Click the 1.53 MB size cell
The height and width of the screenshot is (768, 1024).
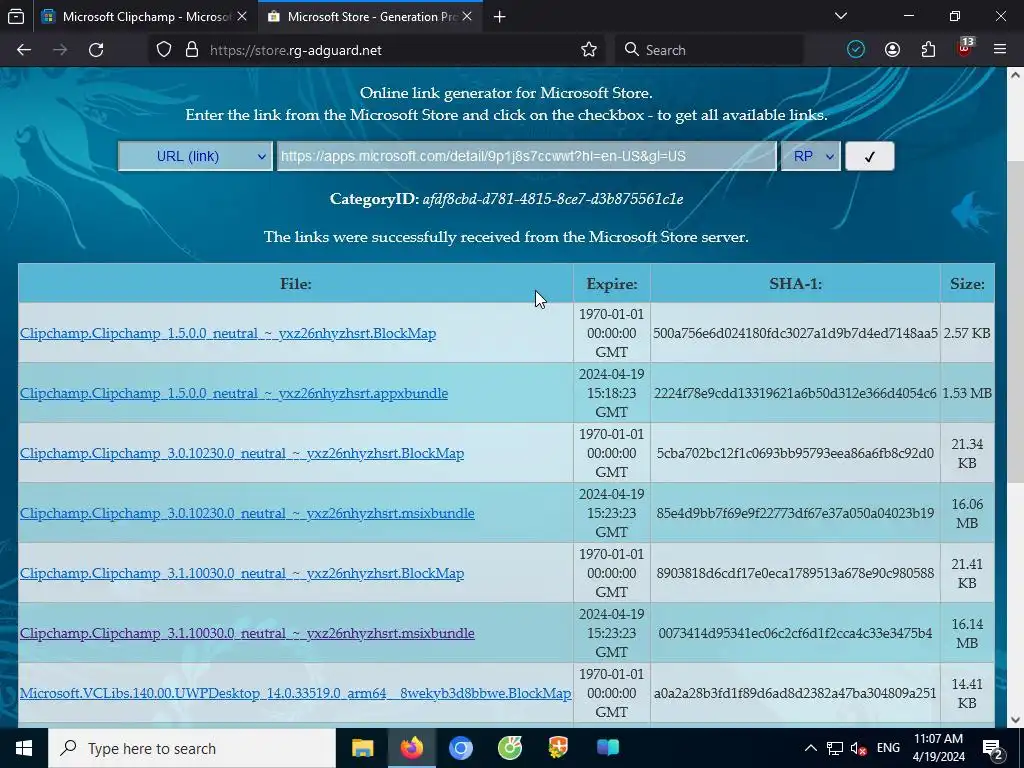point(967,393)
